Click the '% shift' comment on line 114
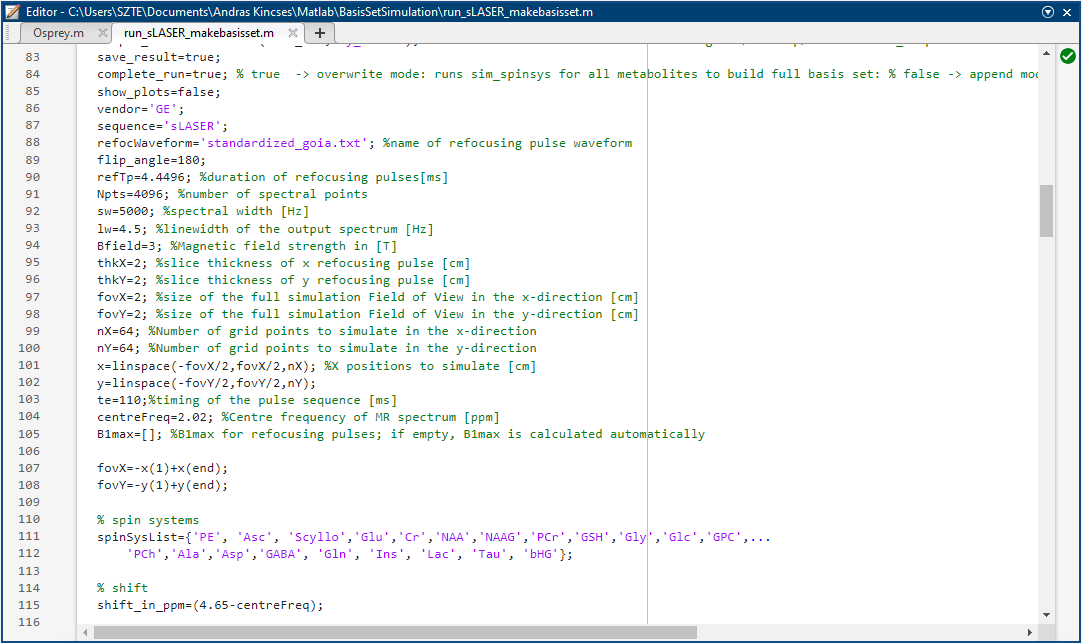1082x643 pixels. coord(122,588)
